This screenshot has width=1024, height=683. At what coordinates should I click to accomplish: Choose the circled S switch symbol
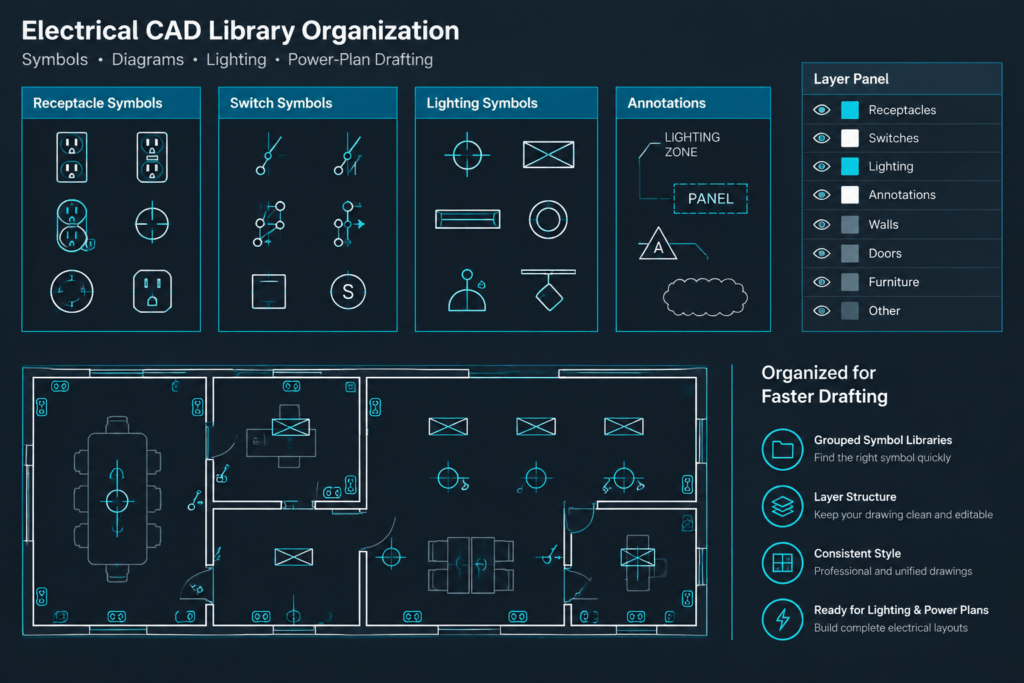[x=348, y=291]
